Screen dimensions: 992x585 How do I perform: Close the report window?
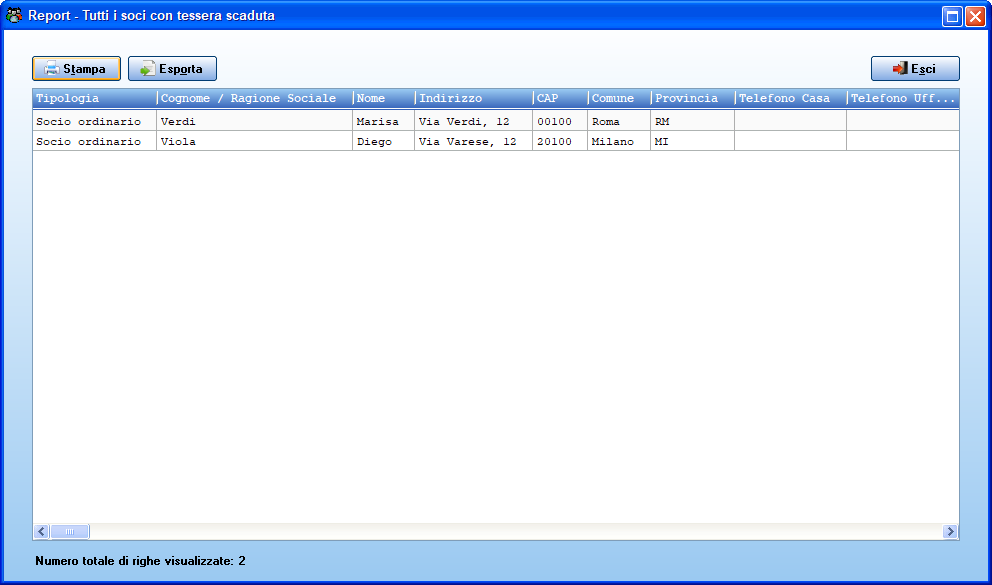(975, 16)
